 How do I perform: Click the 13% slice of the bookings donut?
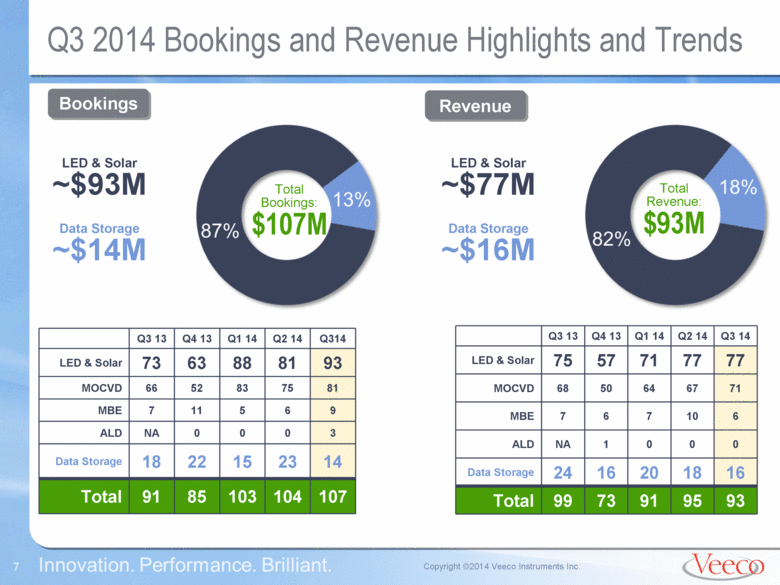352,200
